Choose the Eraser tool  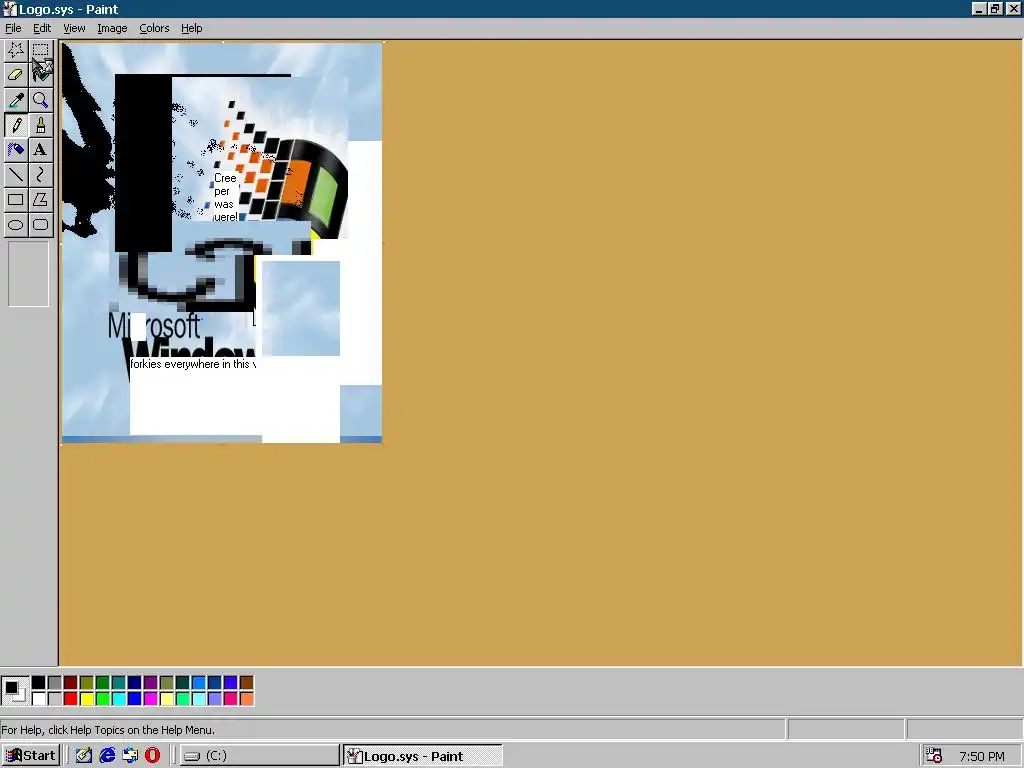click(16, 75)
